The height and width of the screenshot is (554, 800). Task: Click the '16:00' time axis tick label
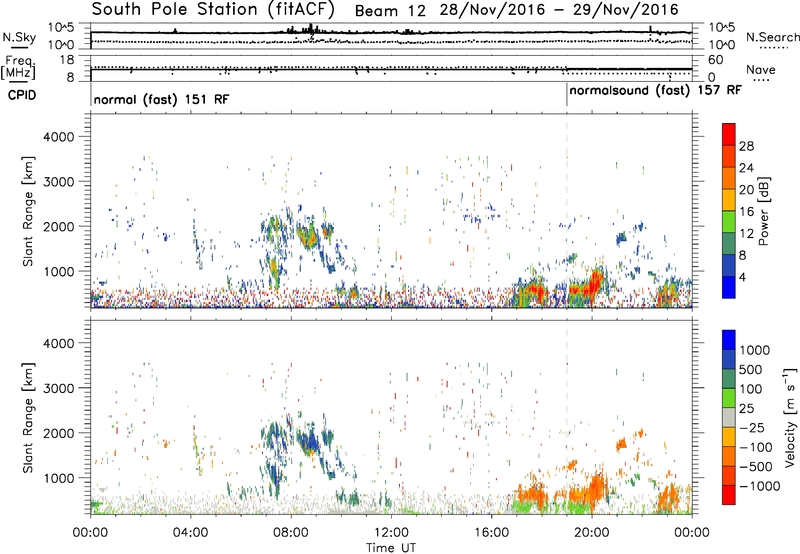tap(491, 533)
